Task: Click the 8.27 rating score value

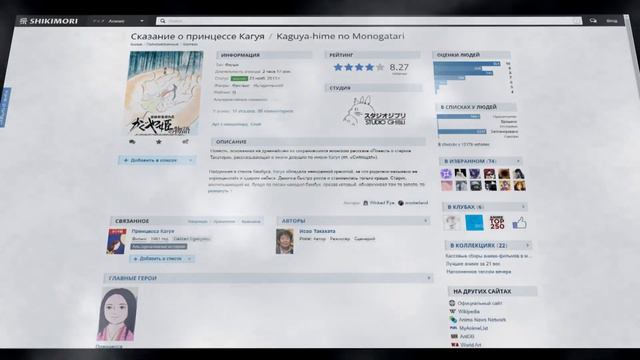Action: pyautogui.click(x=399, y=67)
